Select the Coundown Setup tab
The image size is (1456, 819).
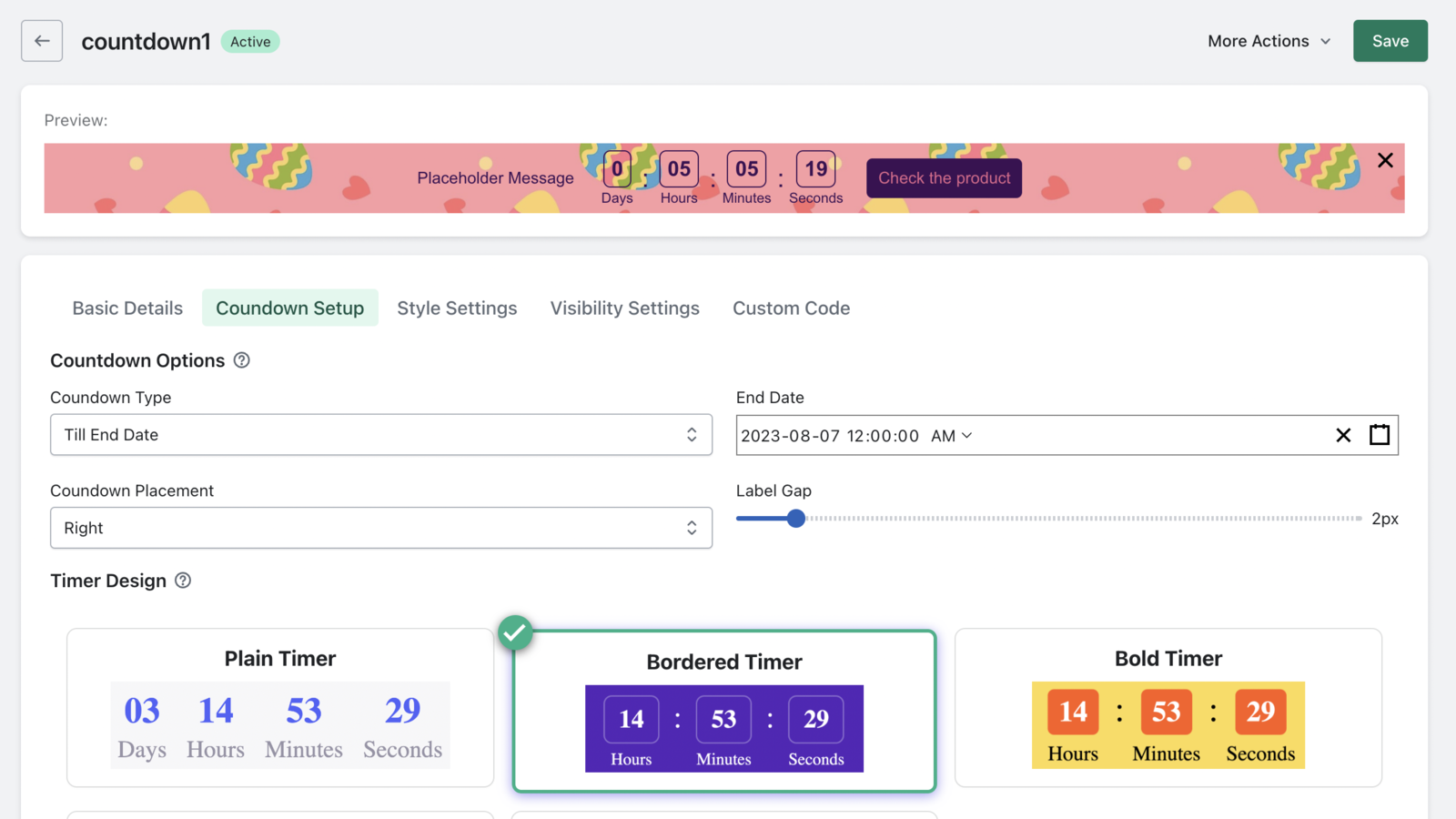tap(290, 308)
